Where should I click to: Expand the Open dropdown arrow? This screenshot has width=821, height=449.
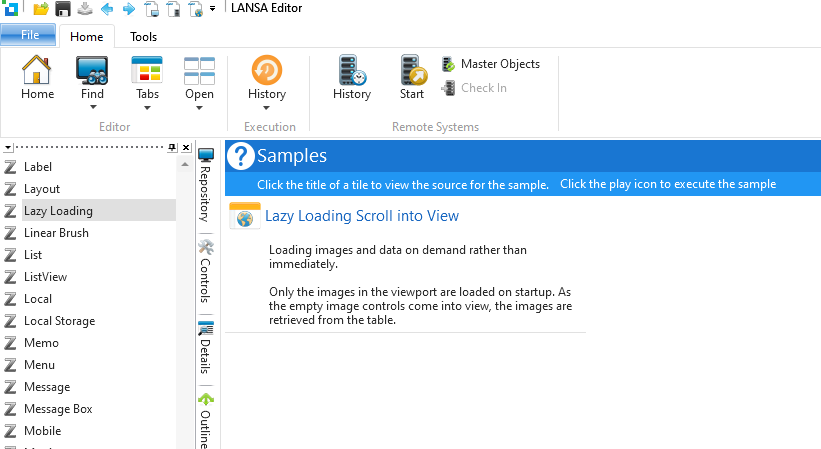pyautogui.click(x=199, y=108)
